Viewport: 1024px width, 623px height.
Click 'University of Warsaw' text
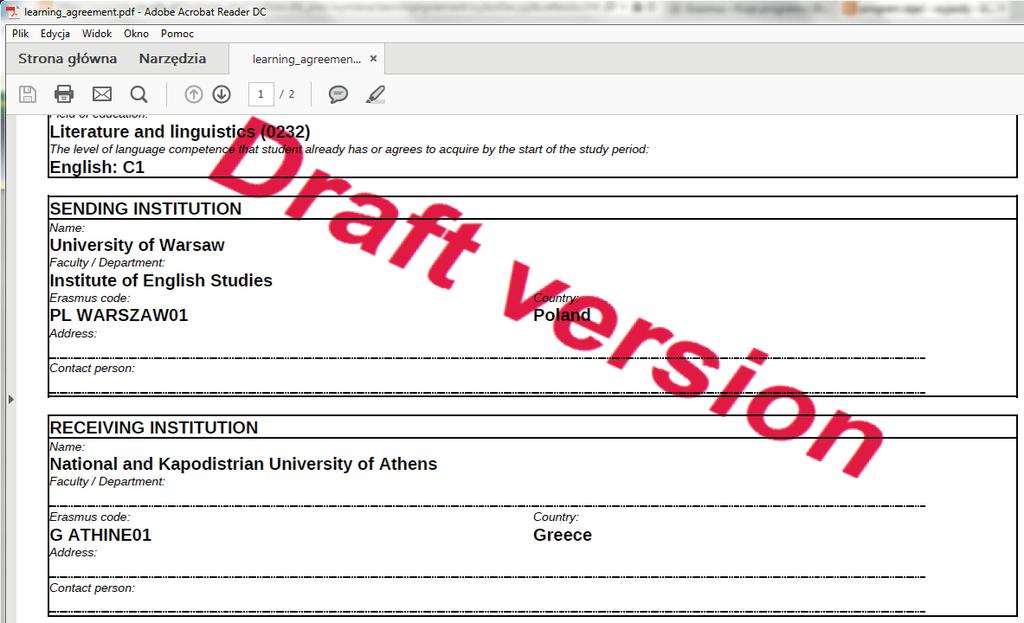pos(137,245)
